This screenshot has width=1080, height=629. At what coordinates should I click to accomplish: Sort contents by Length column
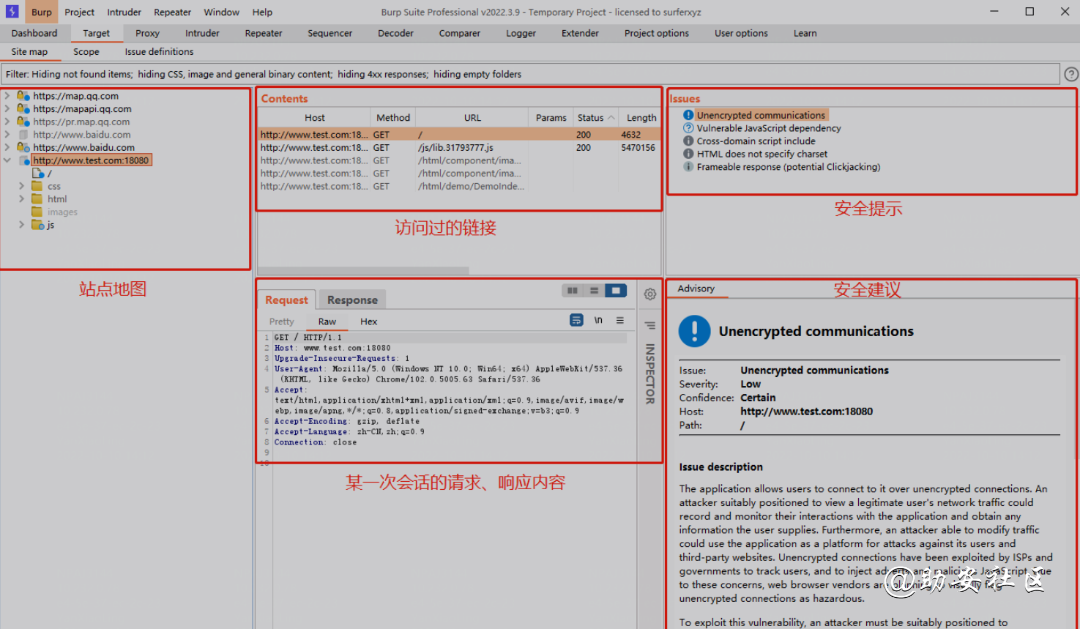[x=641, y=118]
